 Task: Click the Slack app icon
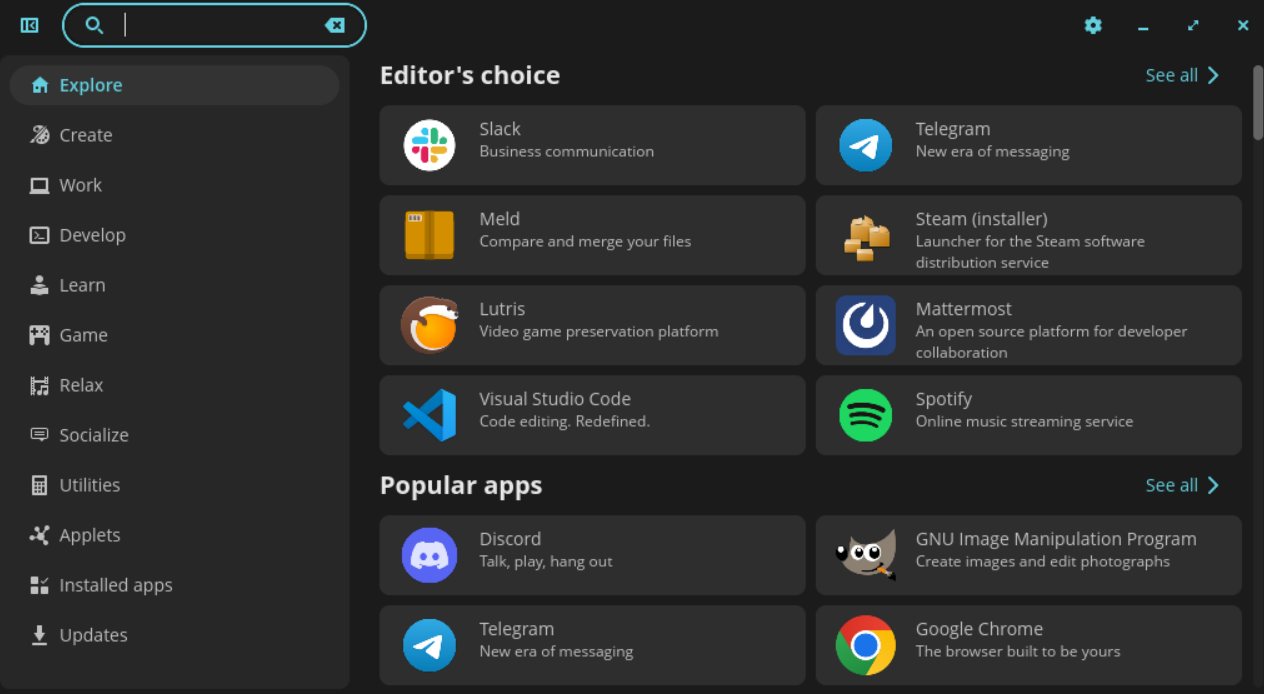coord(429,145)
